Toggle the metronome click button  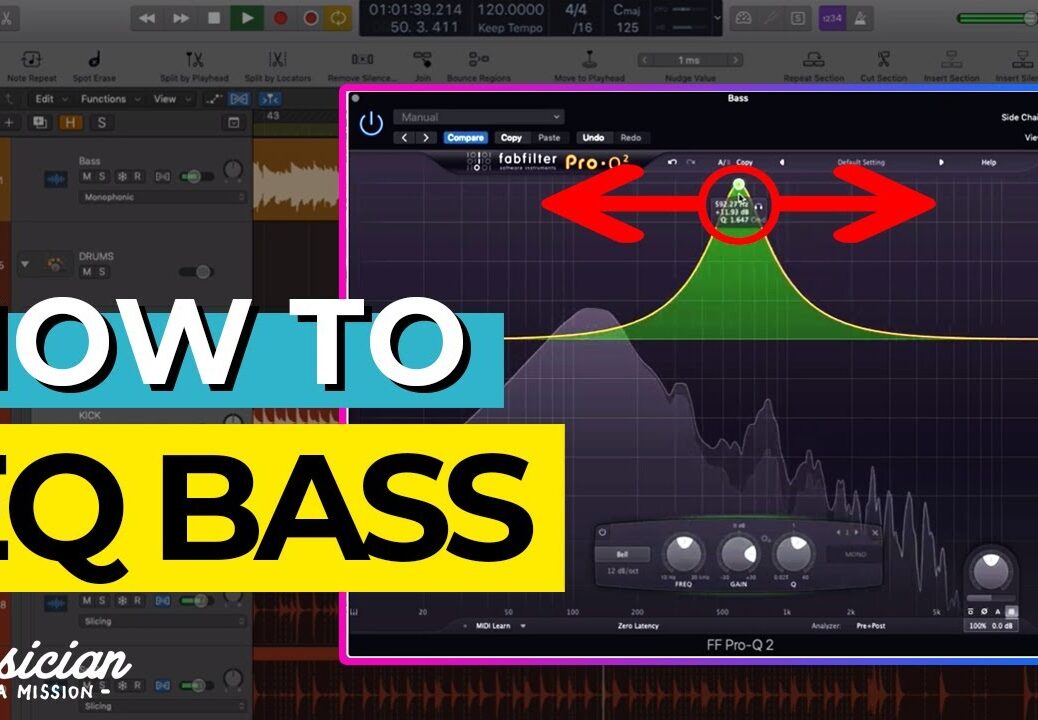(861, 19)
